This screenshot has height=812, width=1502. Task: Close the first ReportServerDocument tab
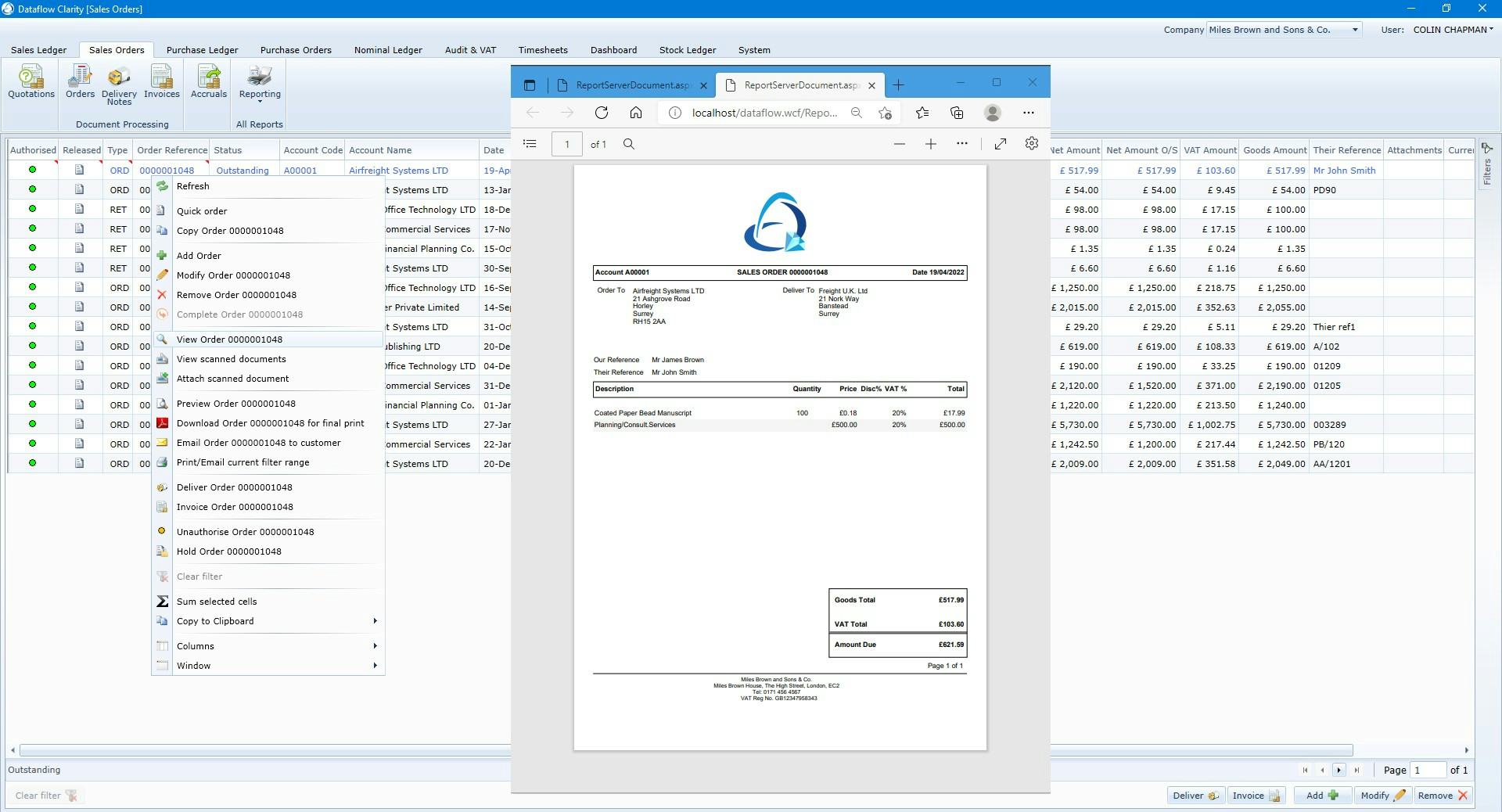(x=703, y=85)
